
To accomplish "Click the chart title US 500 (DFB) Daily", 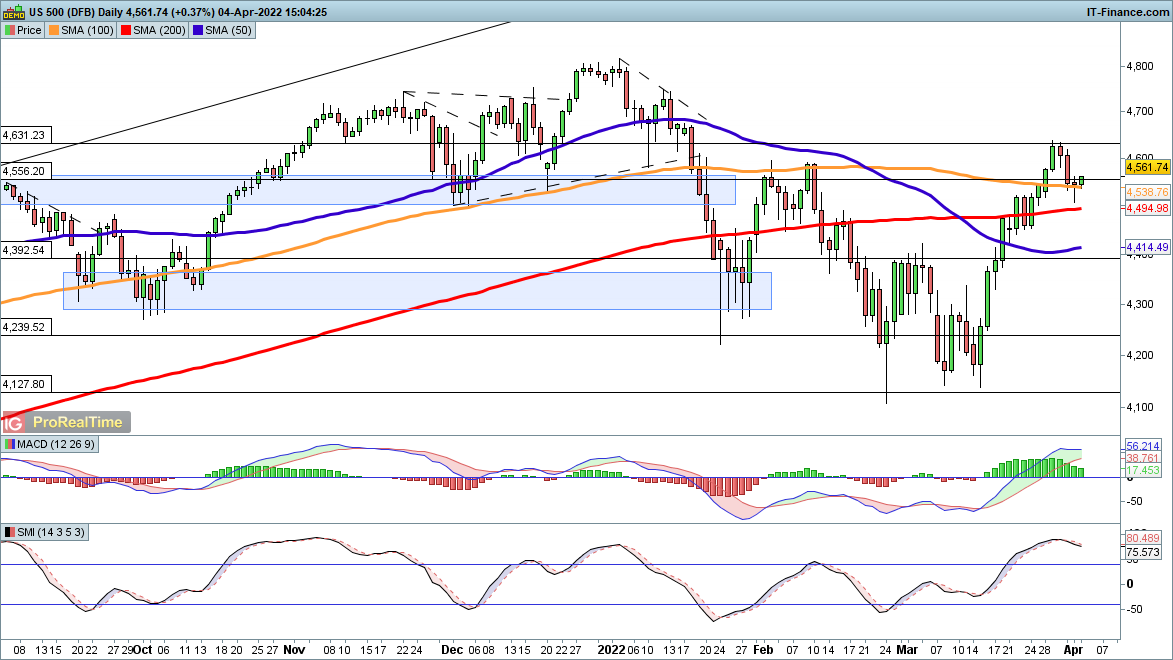I will 78,12.
